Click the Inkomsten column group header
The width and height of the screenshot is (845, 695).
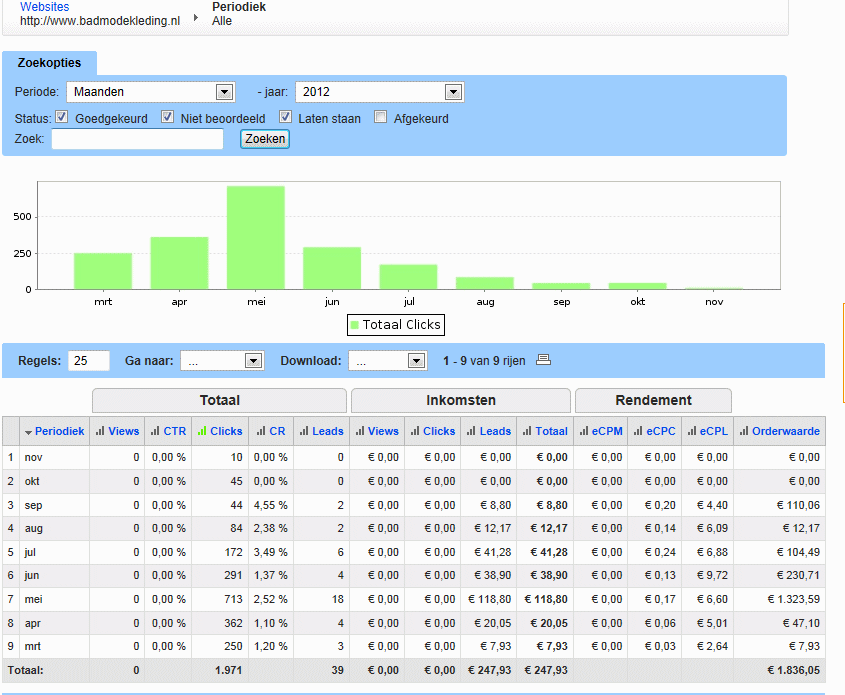tap(461, 400)
